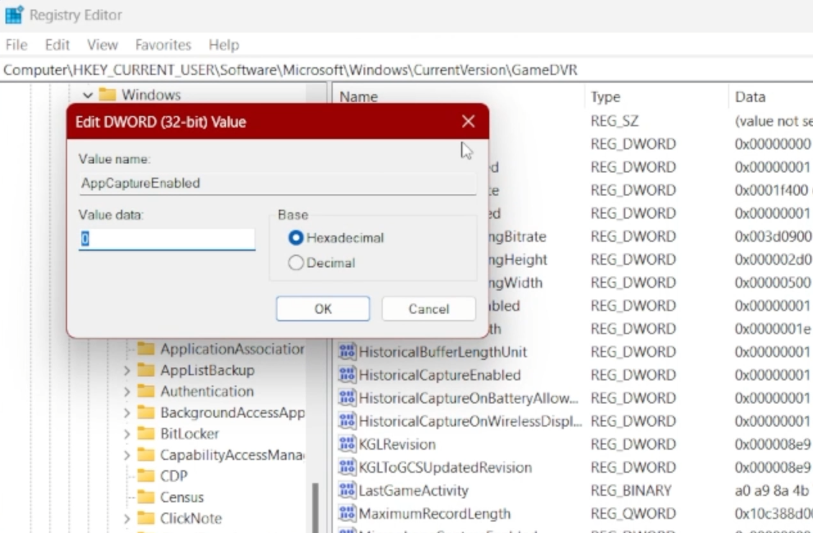Viewport: 813px width, 533px height.
Task: Expand the Authentication key
Action: coord(127,391)
